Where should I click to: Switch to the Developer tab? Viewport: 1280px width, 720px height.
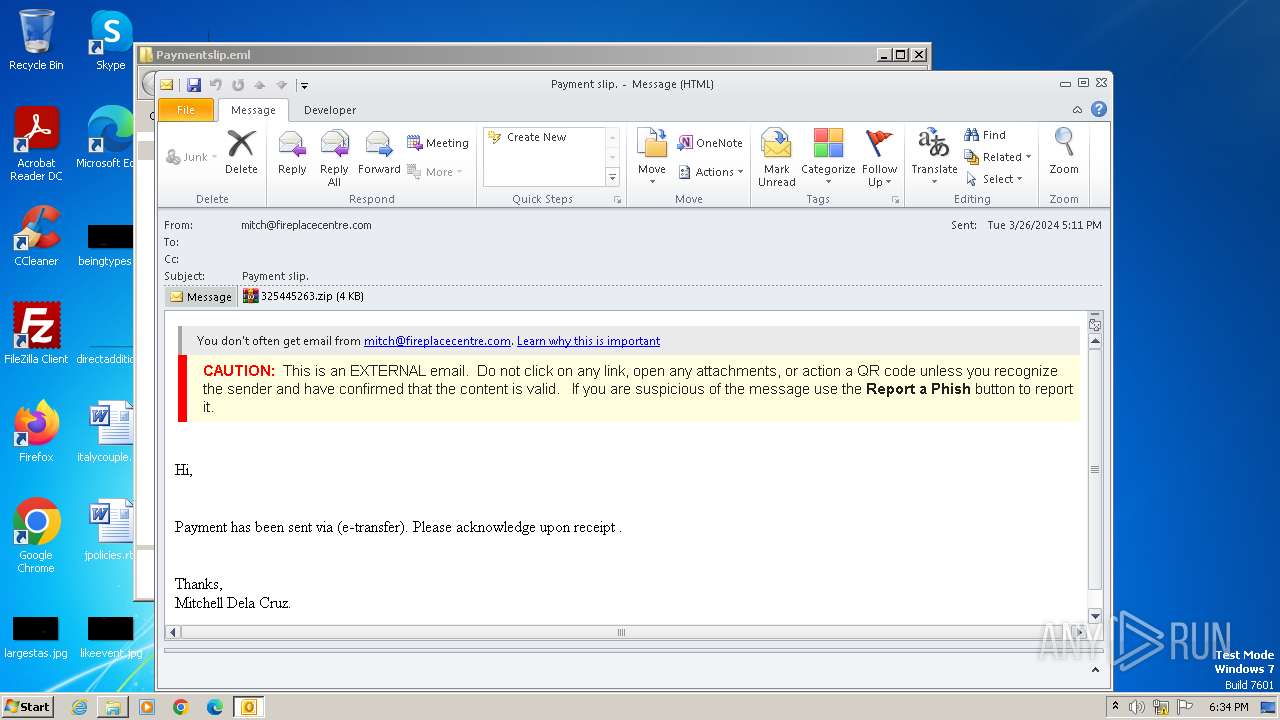click(x=330, y=110)
